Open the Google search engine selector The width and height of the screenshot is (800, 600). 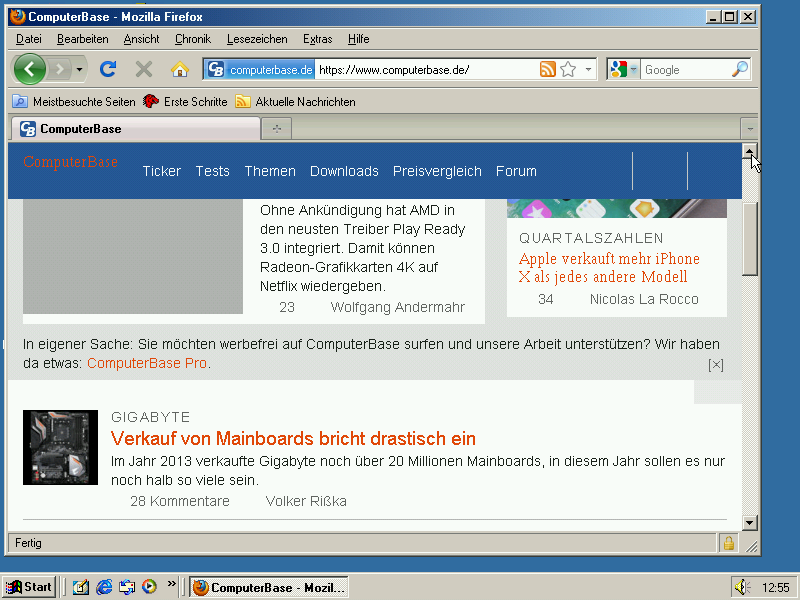click(624, 69)
